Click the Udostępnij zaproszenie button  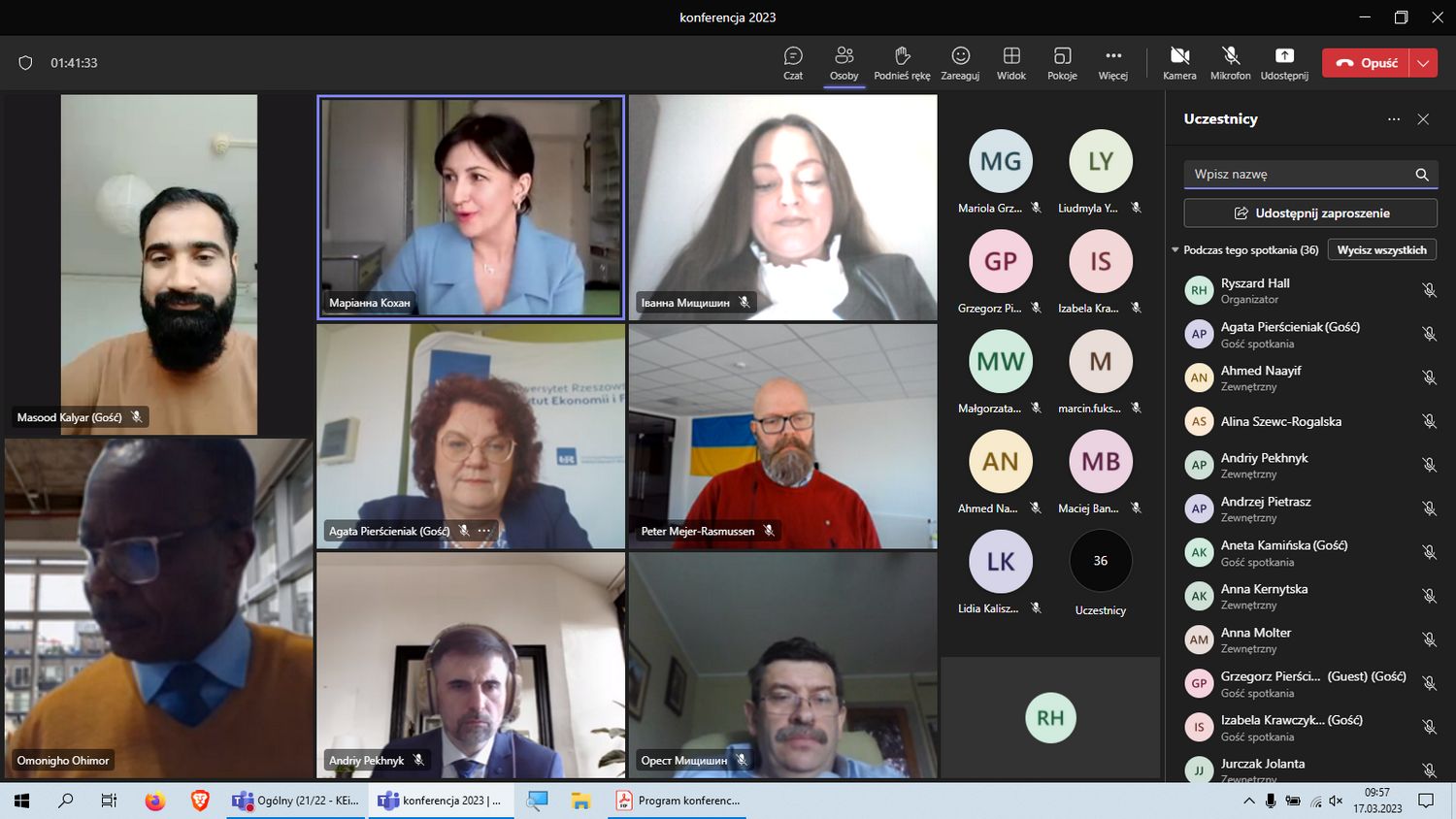click(x=1309, y=213)
